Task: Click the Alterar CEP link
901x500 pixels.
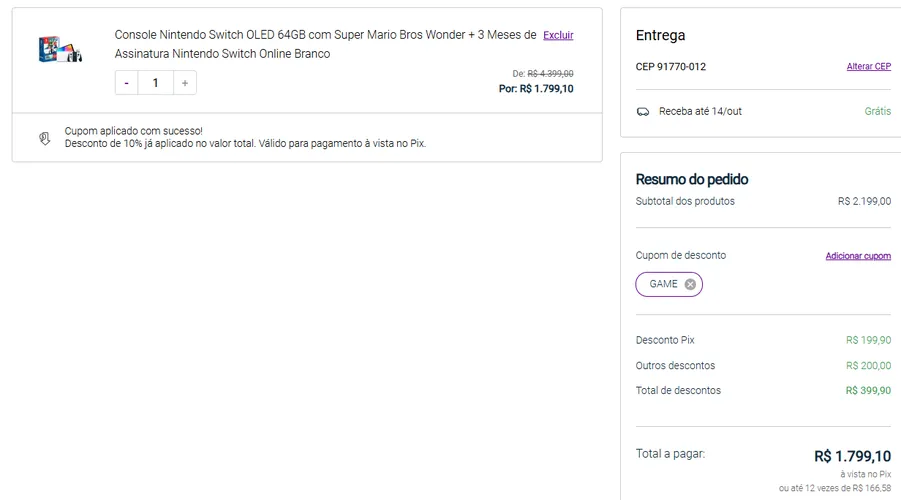Action: pos(868,67)
